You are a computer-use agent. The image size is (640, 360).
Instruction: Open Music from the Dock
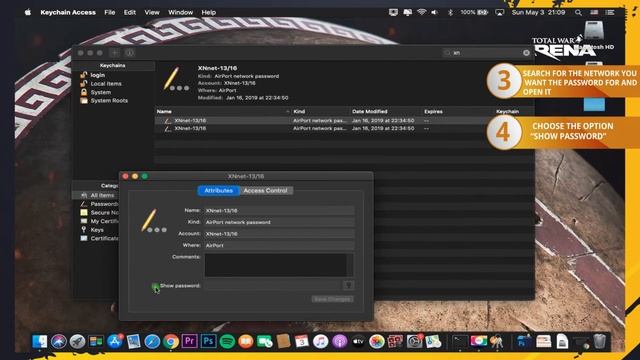point(320,341)
